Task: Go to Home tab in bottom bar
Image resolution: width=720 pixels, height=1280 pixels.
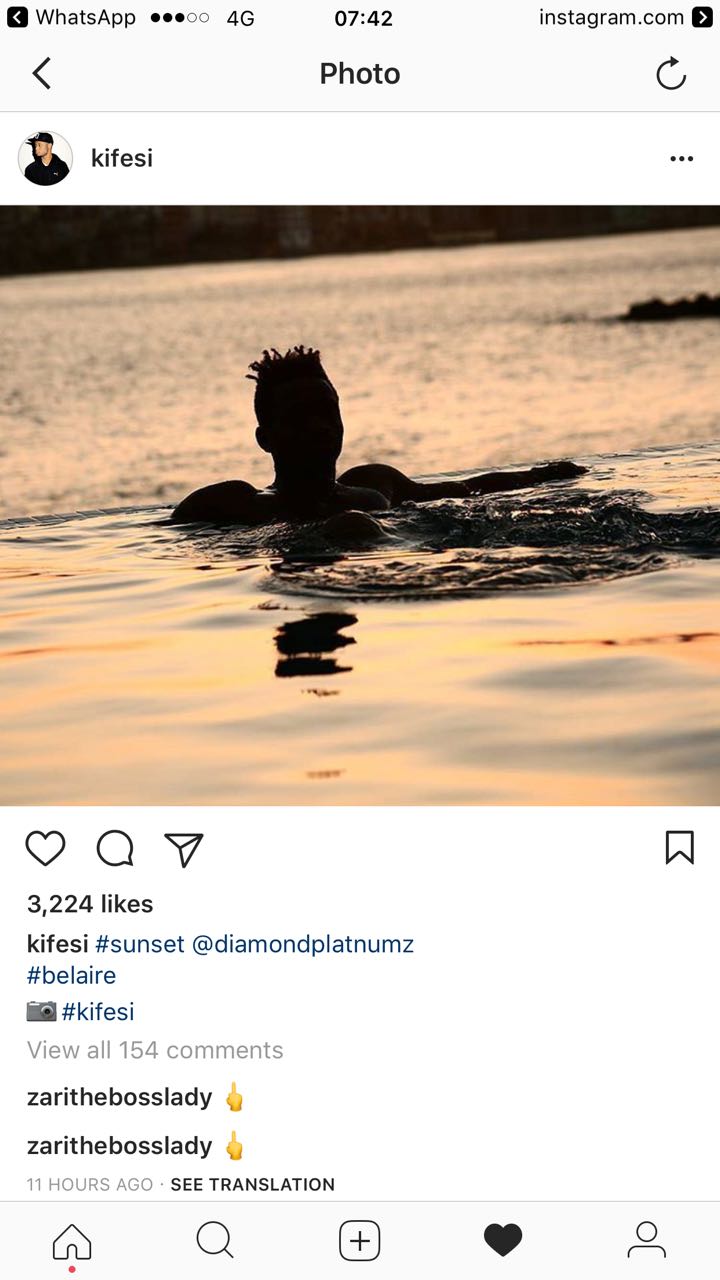Action: [72, 1241]
